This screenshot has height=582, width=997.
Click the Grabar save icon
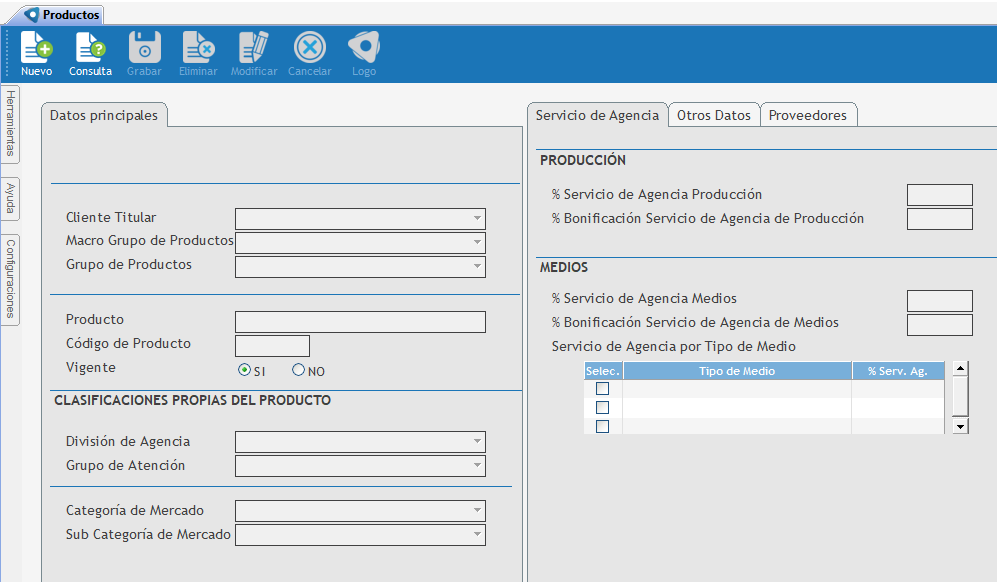coord(144,48)
